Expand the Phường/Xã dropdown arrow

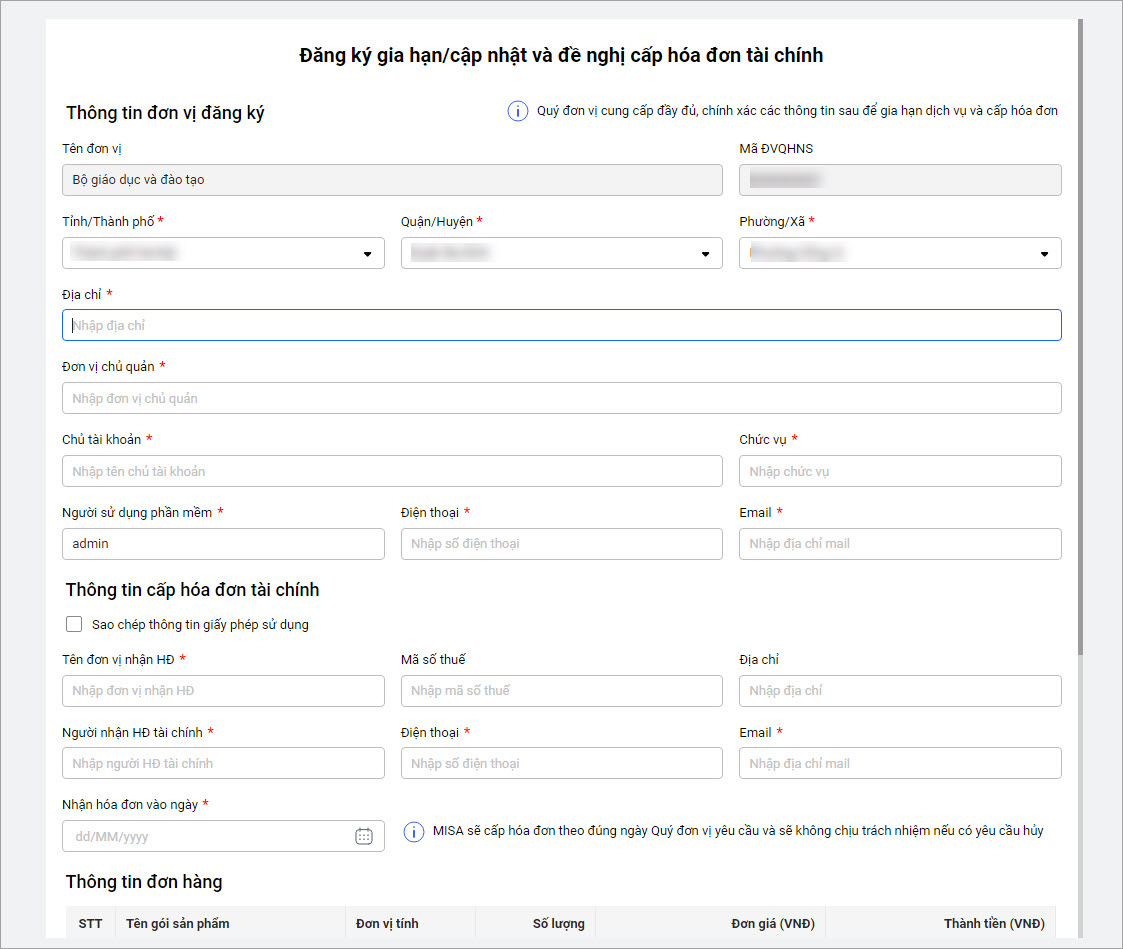(x=1044, y=254)
